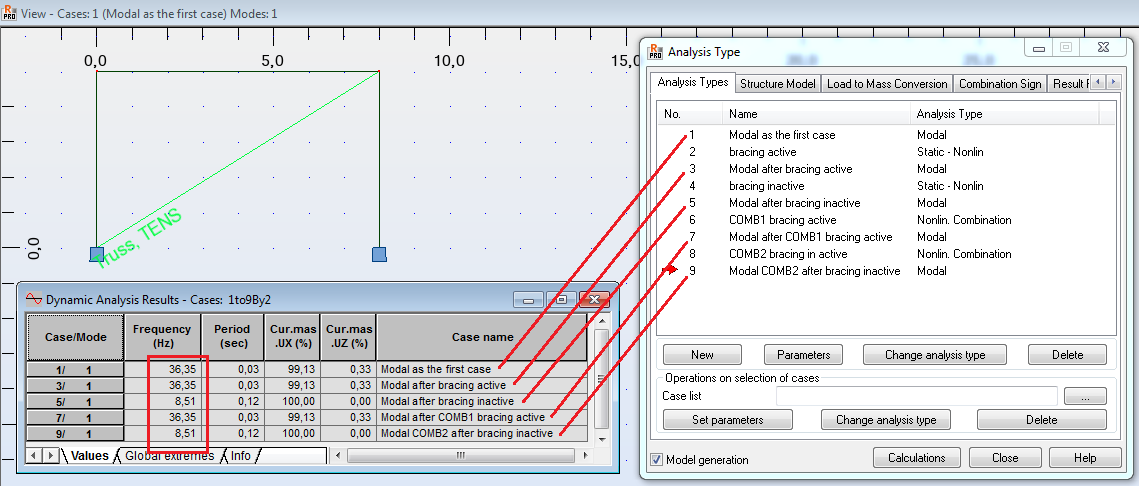Click the Cur.mas.UZ (%) column header
1139x486 pixels.
347,337
